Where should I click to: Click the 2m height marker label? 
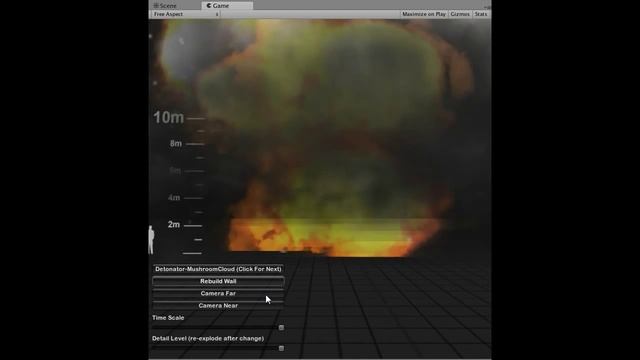point(173,224)
